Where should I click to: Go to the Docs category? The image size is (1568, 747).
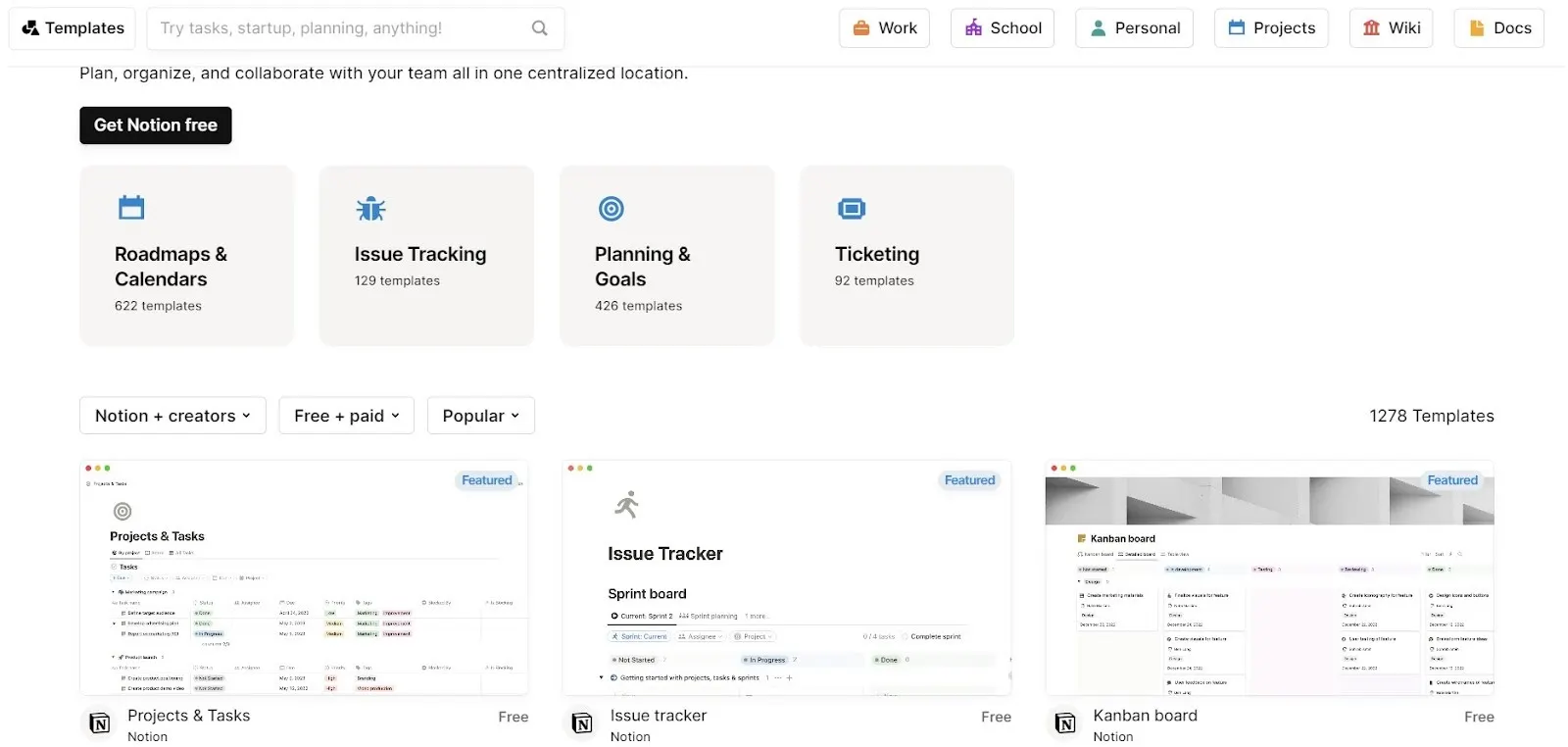click(x=1499, y=28)
